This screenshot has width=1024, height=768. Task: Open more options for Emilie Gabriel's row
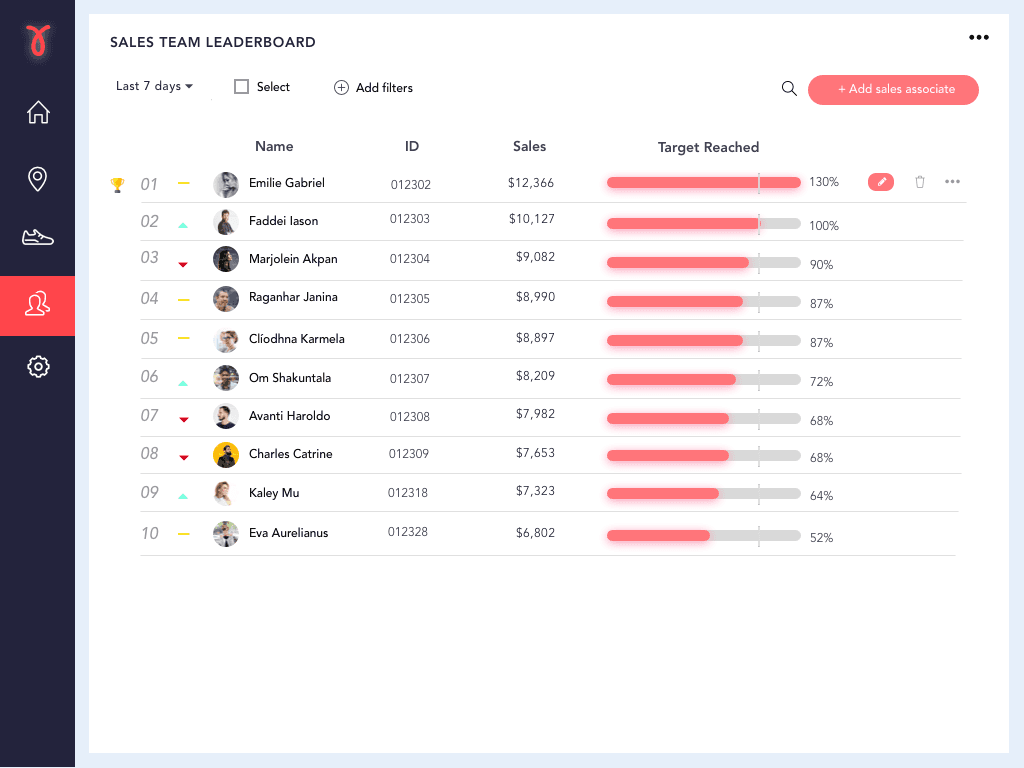[x=952, y=182]
